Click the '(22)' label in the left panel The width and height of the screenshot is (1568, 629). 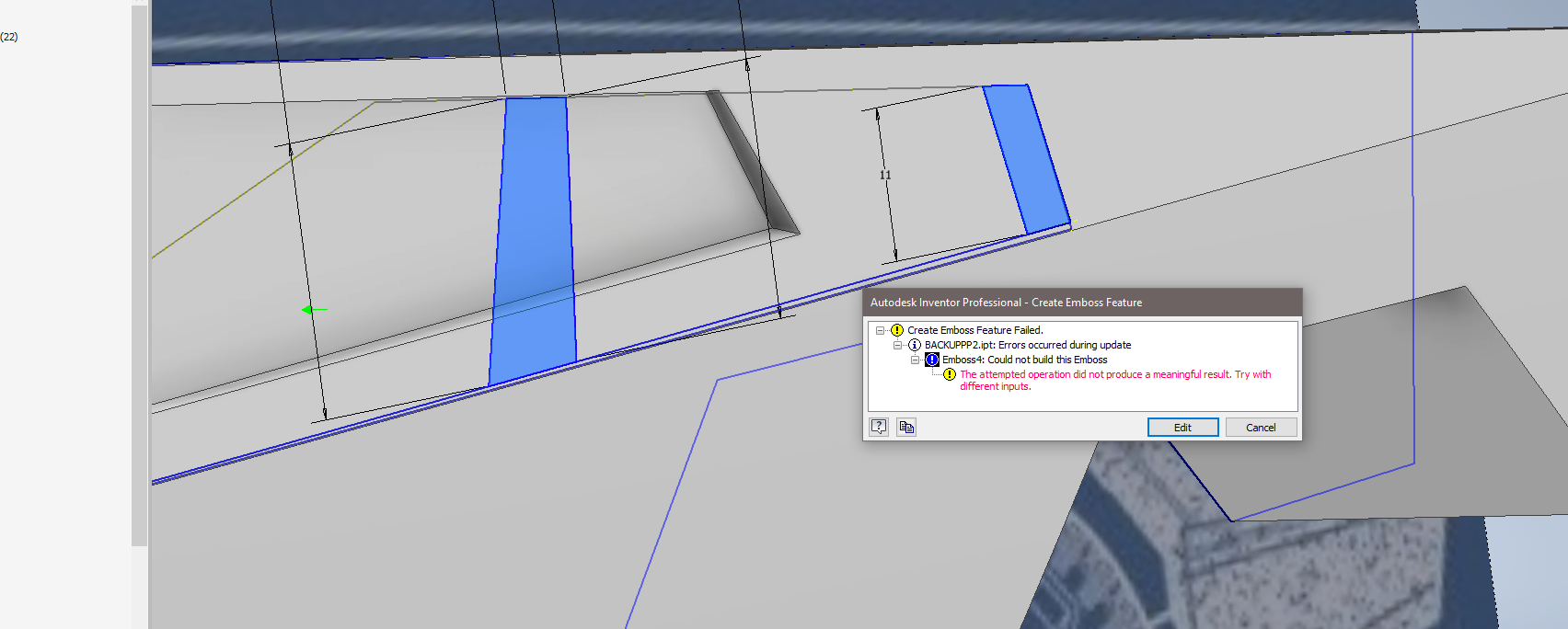(9, 37)
